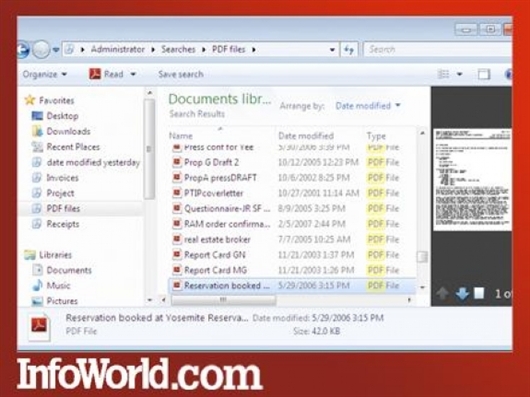530x397 pixels.
Task: Click the previous page up arrow in preview
Action: [442, 293]
